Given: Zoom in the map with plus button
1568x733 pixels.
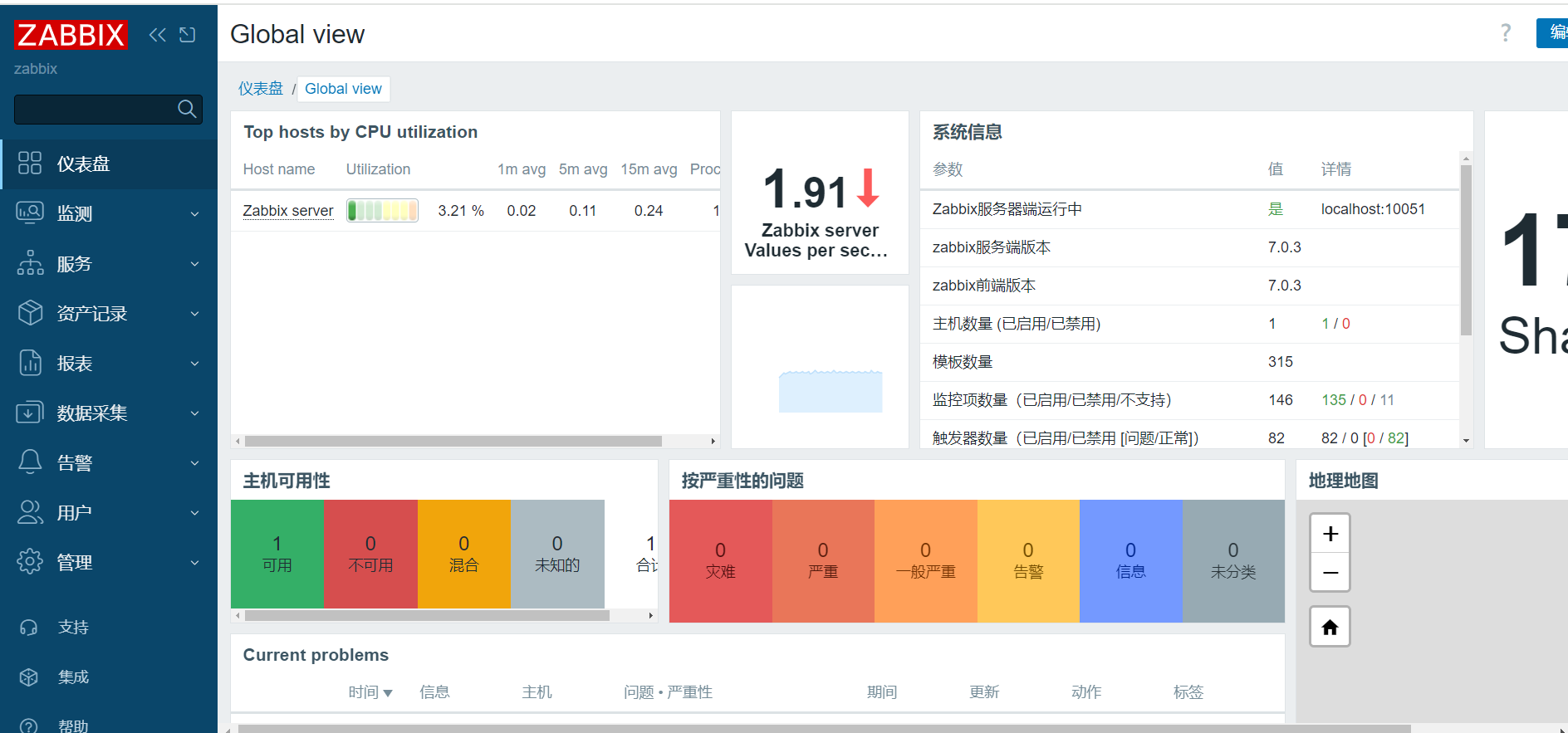Looking at the screenshot, I should click(x=1330, y=534).
